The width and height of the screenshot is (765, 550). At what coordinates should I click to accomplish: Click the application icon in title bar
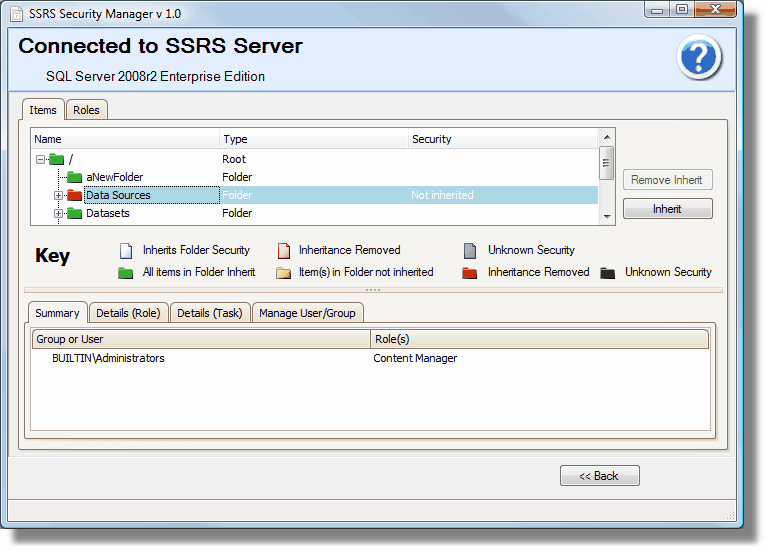[x=17, y=14]
